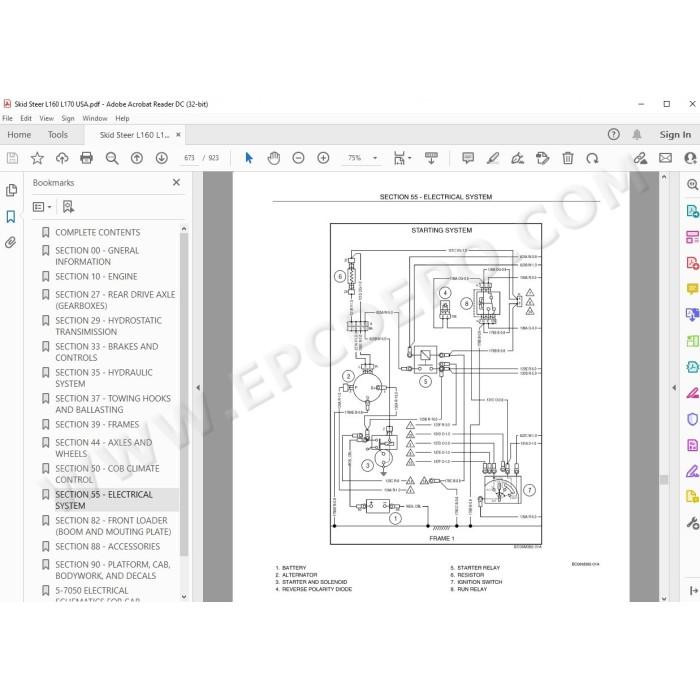Click the stamp tool icon
The image size is (700, 700).
[x=542, y=158]
